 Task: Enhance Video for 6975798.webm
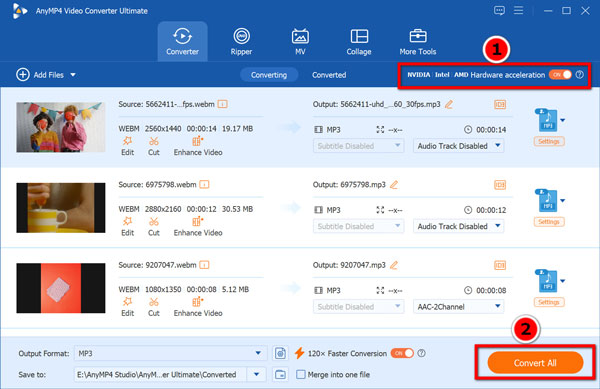point(198,226)
